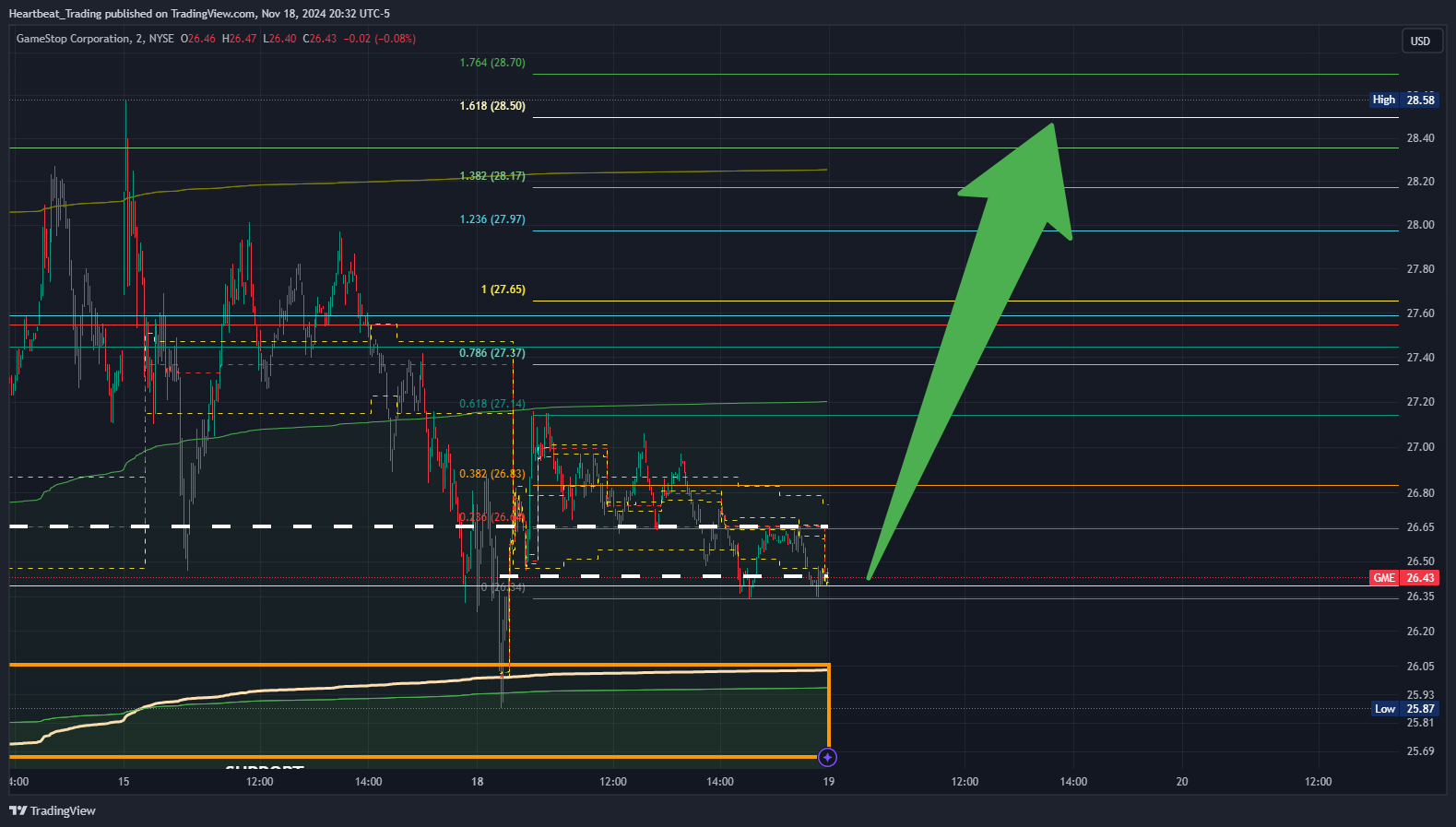This screenshot has height=827, width=1456.
Task: Click the Low 25.87 price label
Action: (x=1404, y=709)
